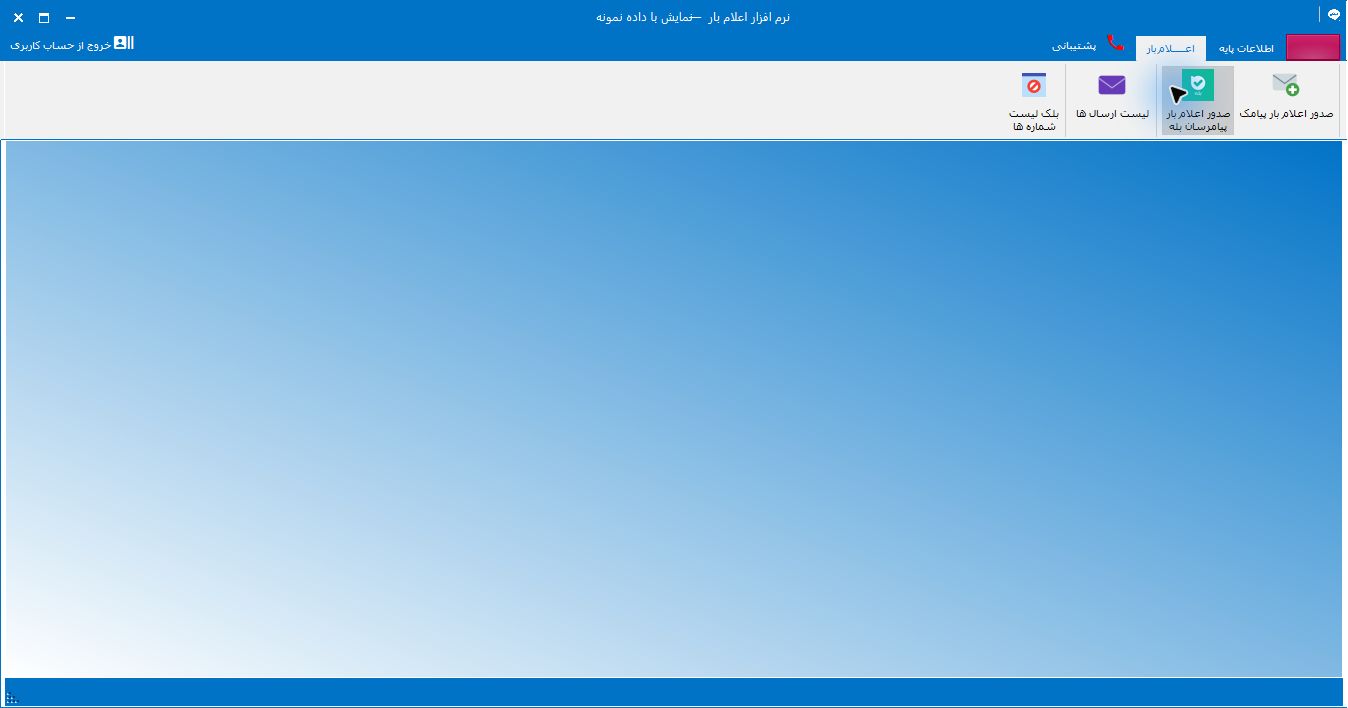Viewport: 1348px width, 708px height.
Task: Click the green Bale messenger shield icon
Action: 1198,84
